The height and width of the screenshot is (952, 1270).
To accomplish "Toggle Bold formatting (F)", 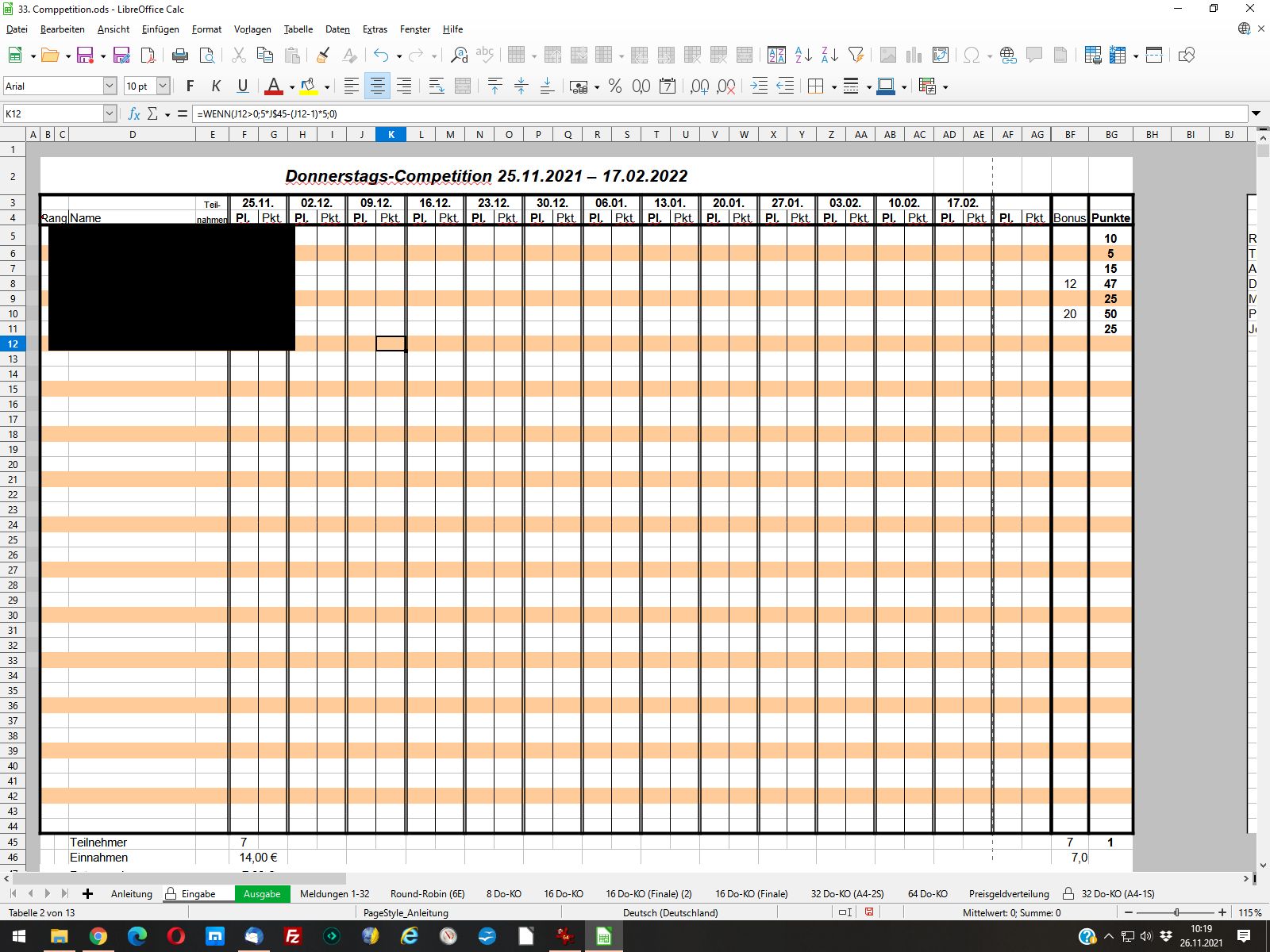I will pyautogui.click(x=190, y=86).
